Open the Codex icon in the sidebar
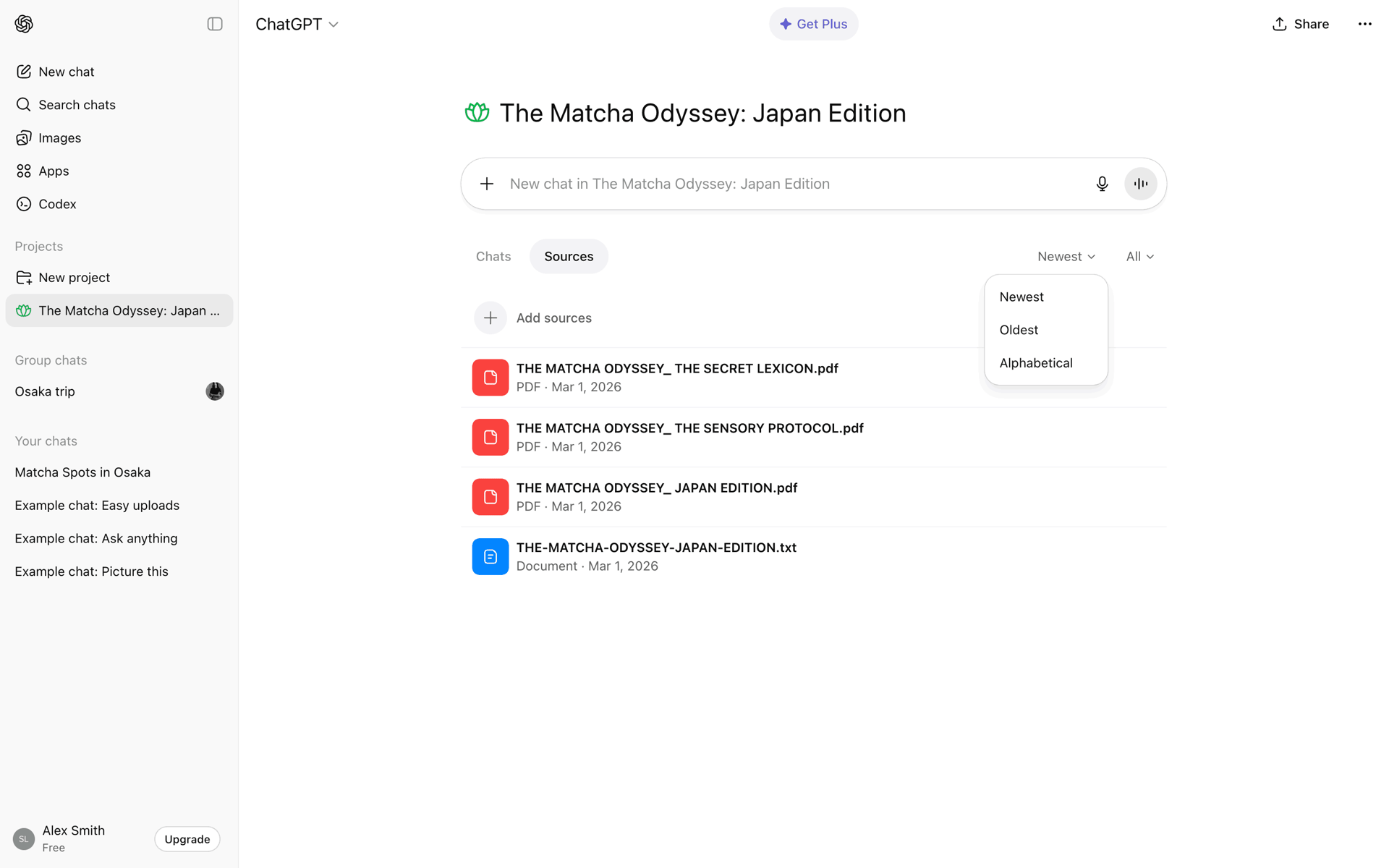The image size is (1389, 868). [24, 204]
